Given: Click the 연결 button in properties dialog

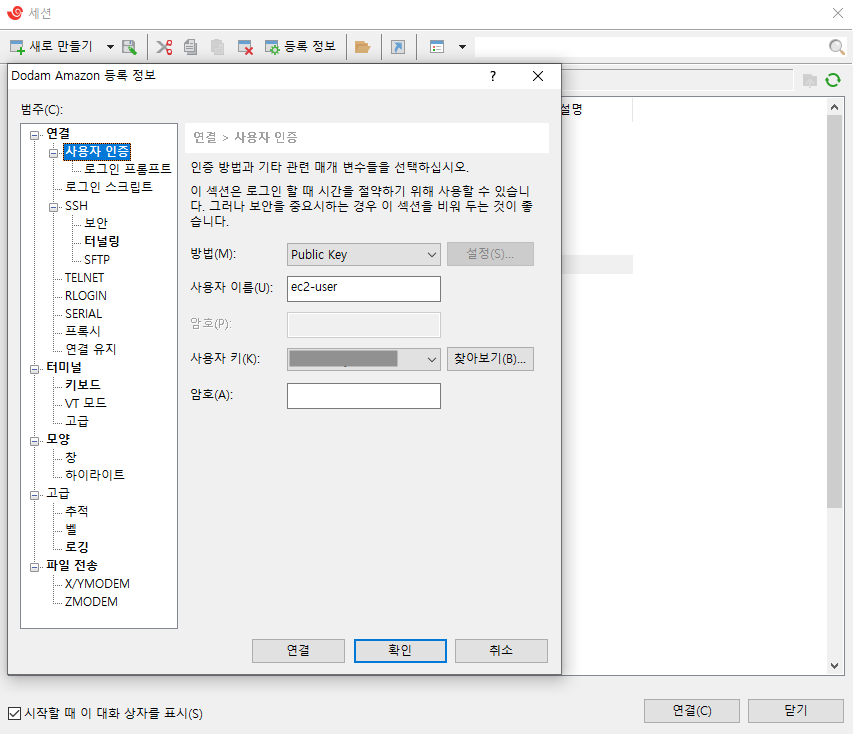Looking at the screenshot, I should point(298,651).
